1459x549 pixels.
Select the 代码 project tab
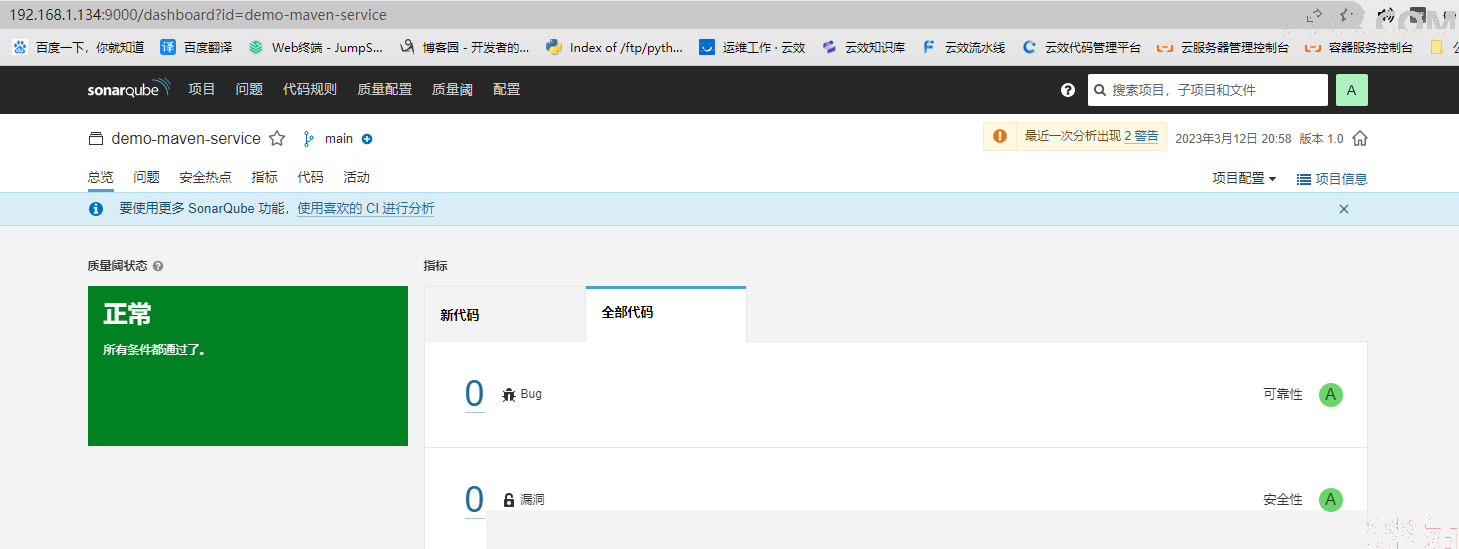(x=310, y=177)
